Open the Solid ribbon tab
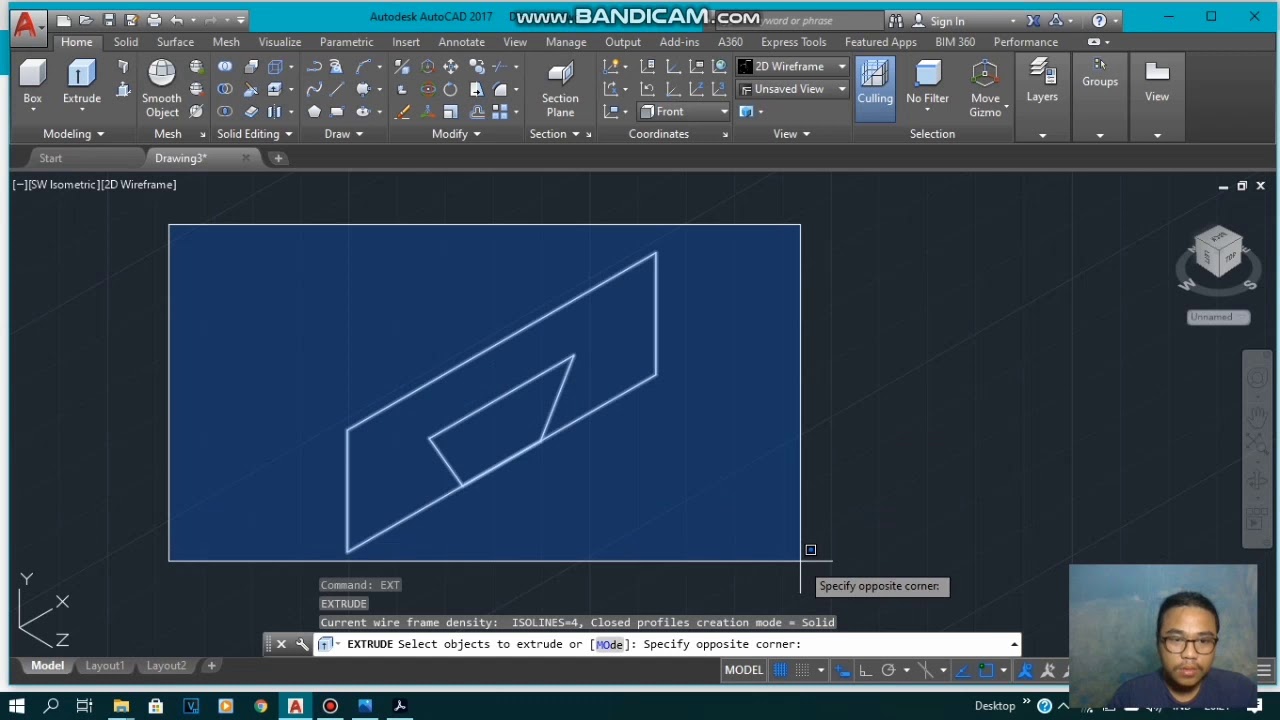This screenshot has width=1280, height=720. (x=126, y=42)
